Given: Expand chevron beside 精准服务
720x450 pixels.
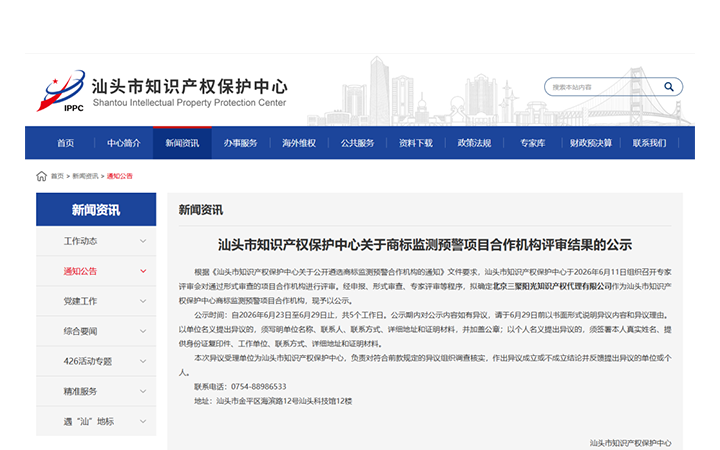Looking at the screenshot, I should pos(143,391).
